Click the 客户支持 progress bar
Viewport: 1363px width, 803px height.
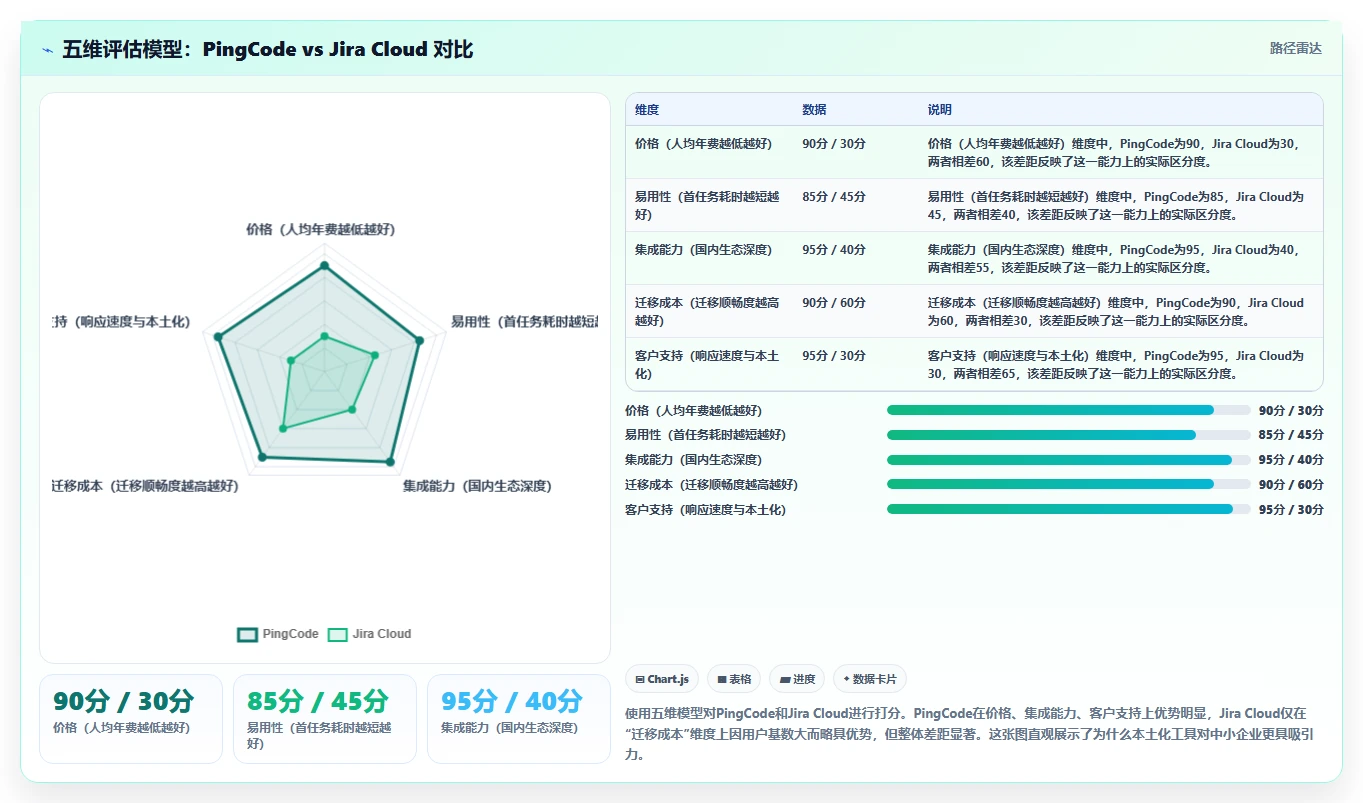(1068, 509)
